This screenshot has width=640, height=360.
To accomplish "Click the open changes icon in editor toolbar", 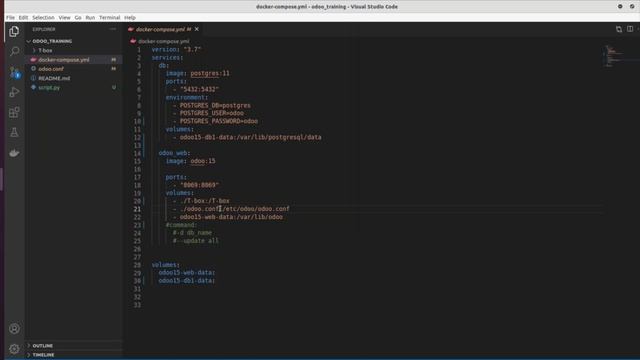I will [619, 29].
